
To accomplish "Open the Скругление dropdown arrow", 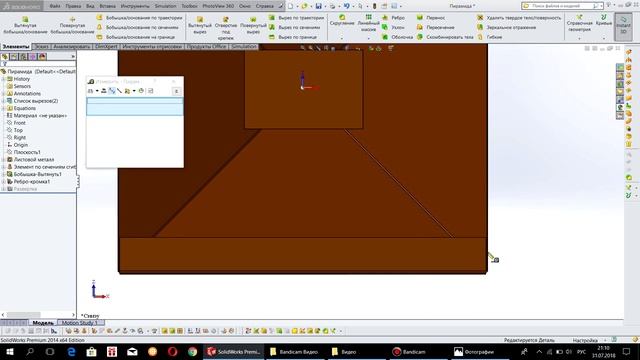I will coord(342,38).
